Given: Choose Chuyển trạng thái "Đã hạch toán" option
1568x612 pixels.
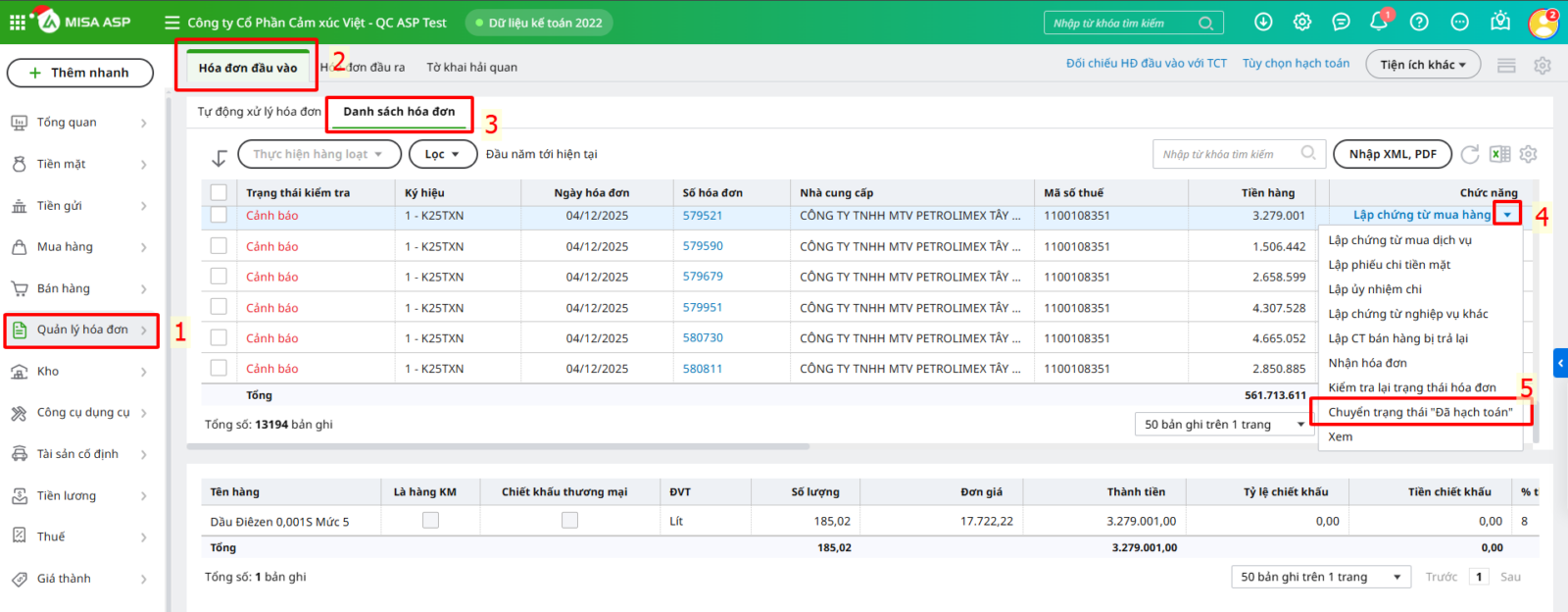Looking at the screenshot, I should (1420, 412).
